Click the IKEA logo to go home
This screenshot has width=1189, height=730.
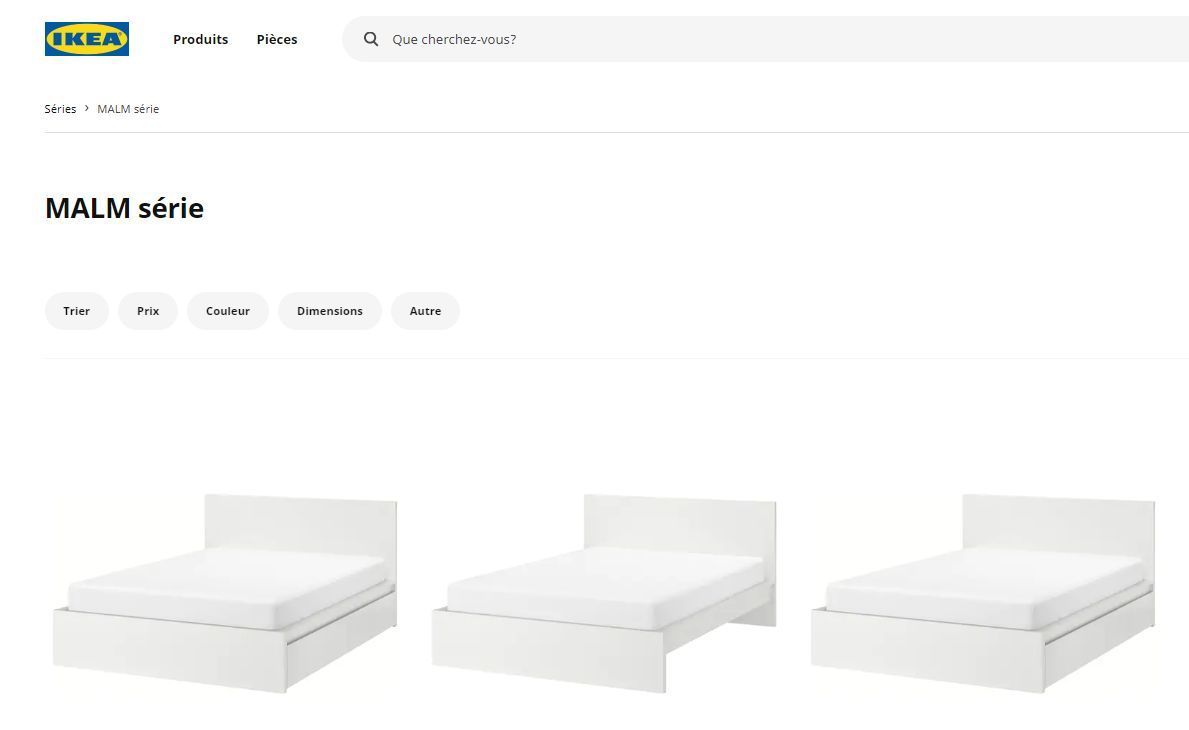tap(87, 39)
